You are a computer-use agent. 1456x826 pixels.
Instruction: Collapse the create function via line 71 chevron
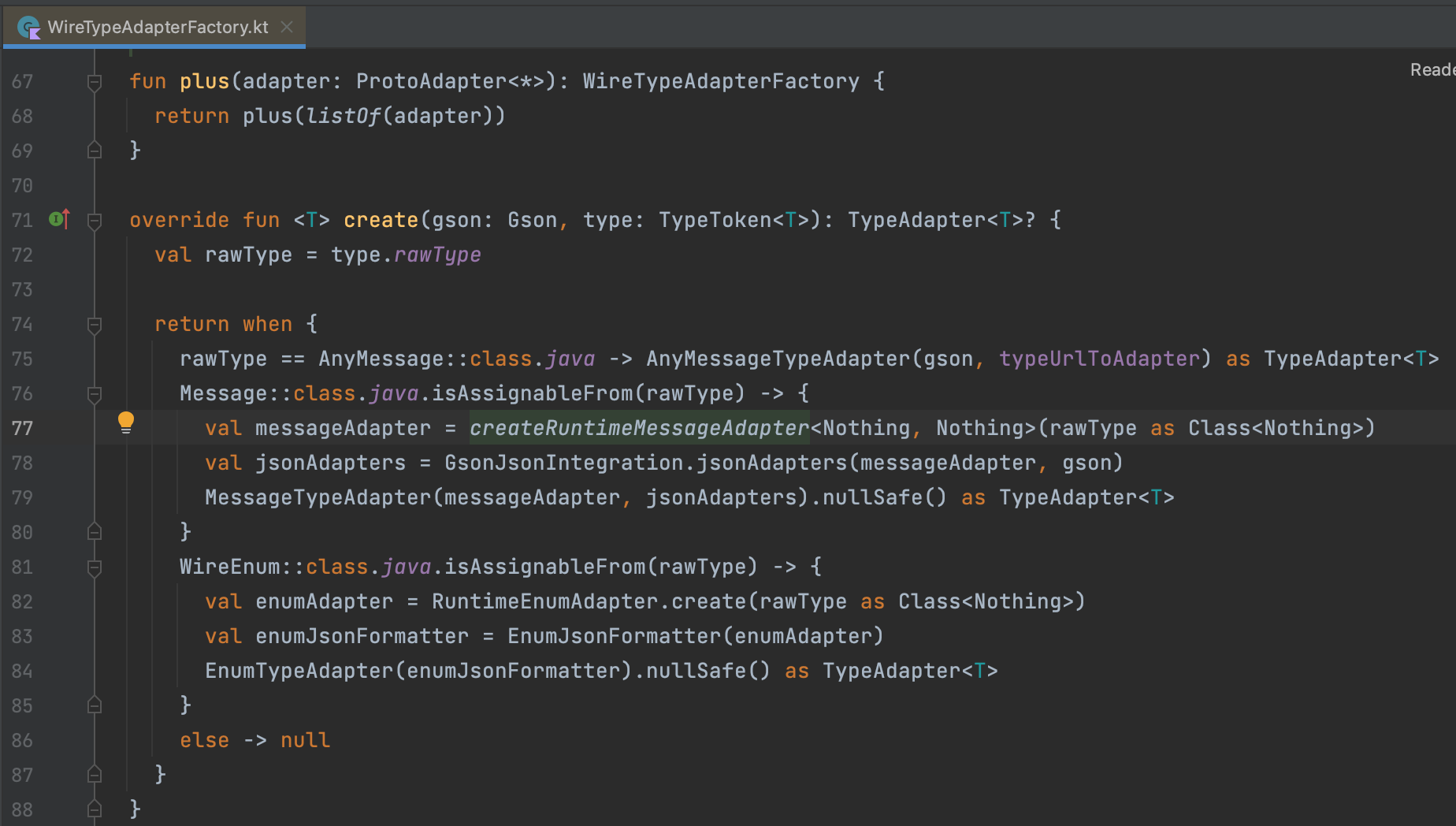tap(94, 220)
